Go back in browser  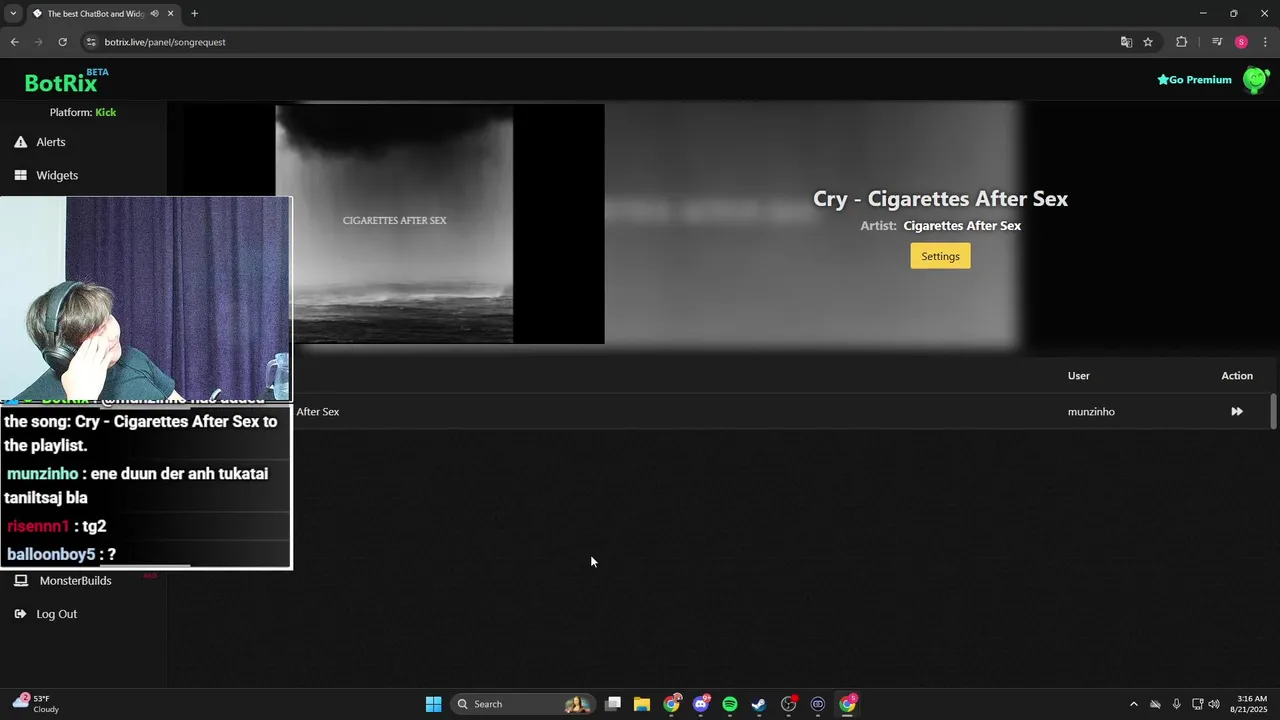coord(14,42)
